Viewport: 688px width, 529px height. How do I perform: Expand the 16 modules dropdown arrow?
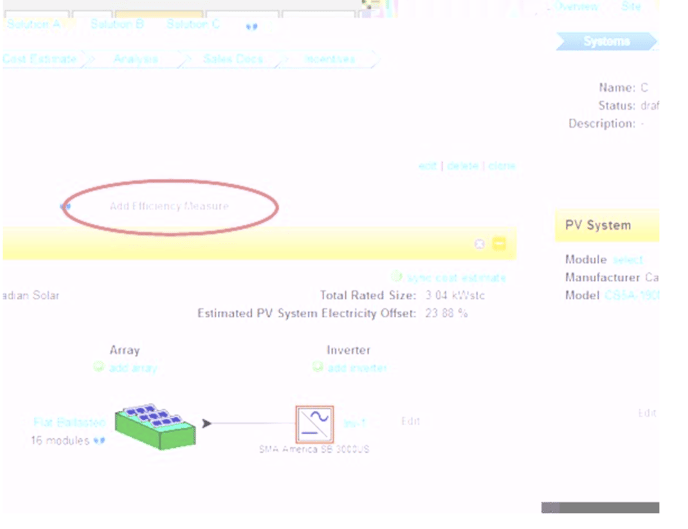99,440
